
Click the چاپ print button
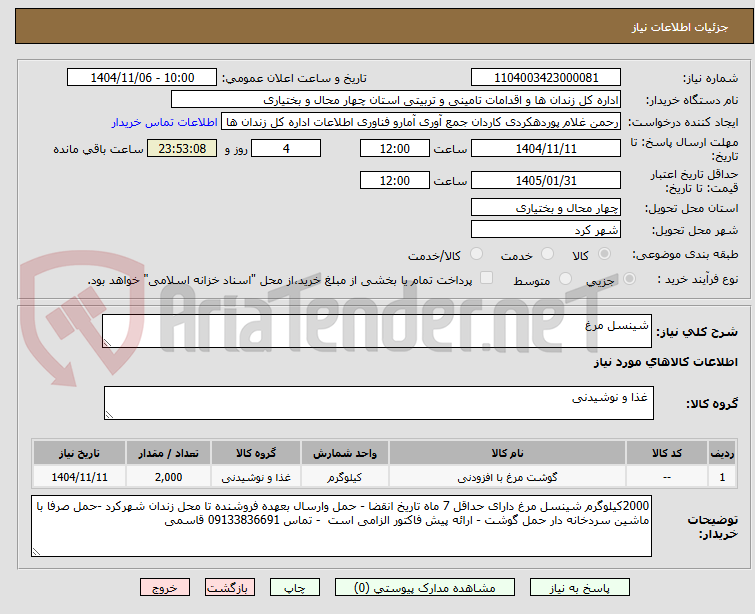coord(295,588)
